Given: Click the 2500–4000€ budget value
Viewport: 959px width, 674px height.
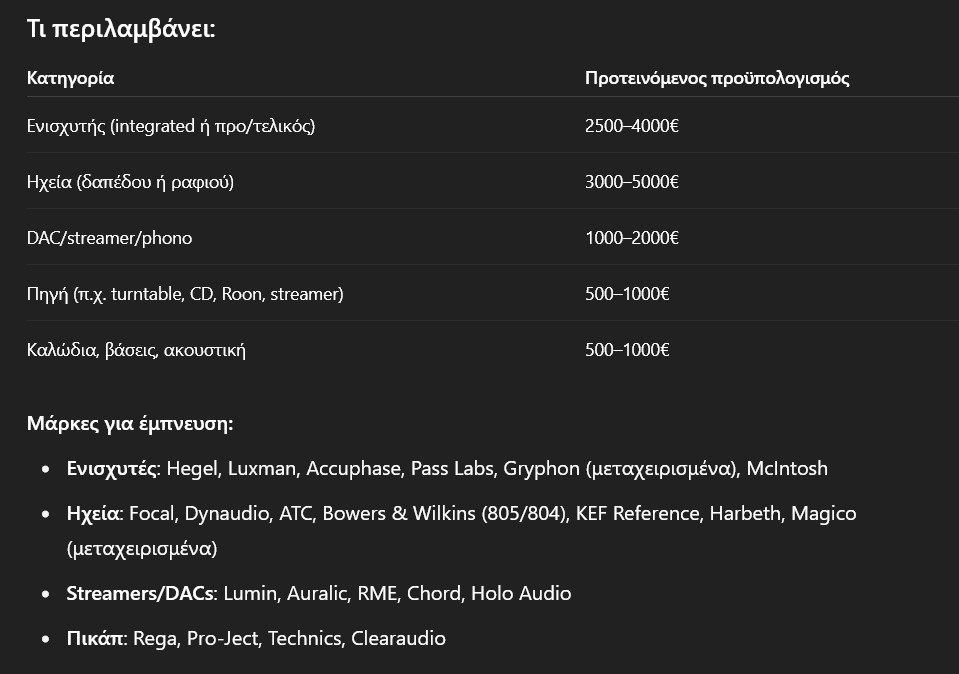Looking at the screenshot, I should coord(632,126).
